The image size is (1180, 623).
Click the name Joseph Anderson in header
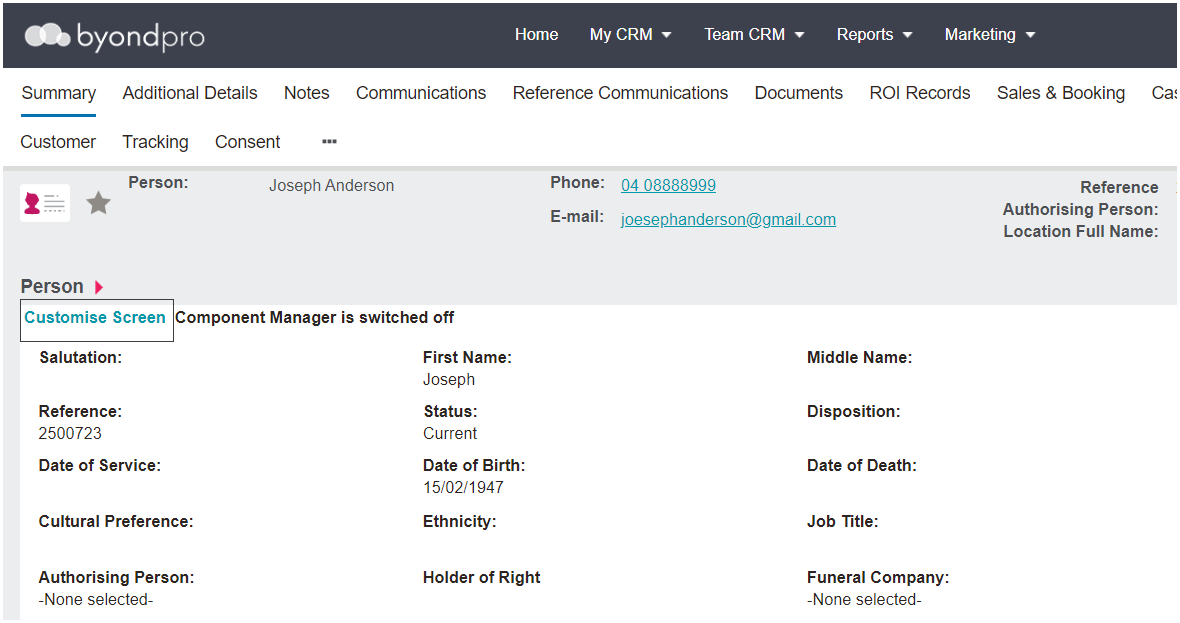click(331, 186)
